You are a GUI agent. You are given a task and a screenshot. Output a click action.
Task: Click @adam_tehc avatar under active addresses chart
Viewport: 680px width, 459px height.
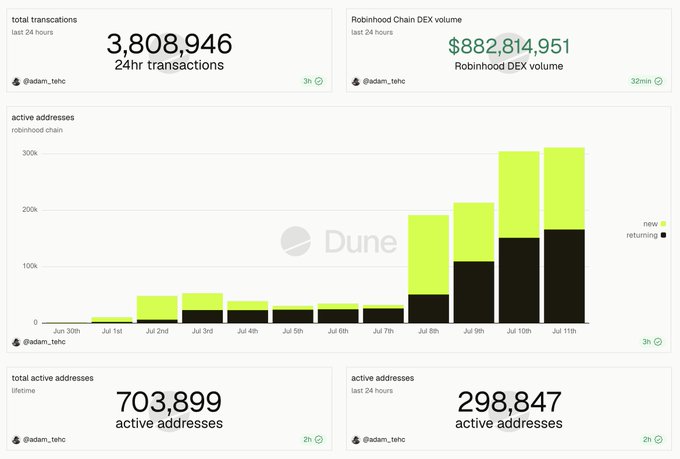point(16,342)
